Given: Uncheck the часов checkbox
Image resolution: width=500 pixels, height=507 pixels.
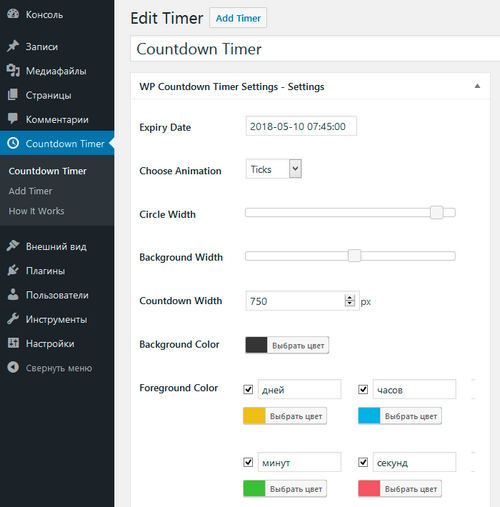Looking at the screenshot, I should (x=363, y=389).
